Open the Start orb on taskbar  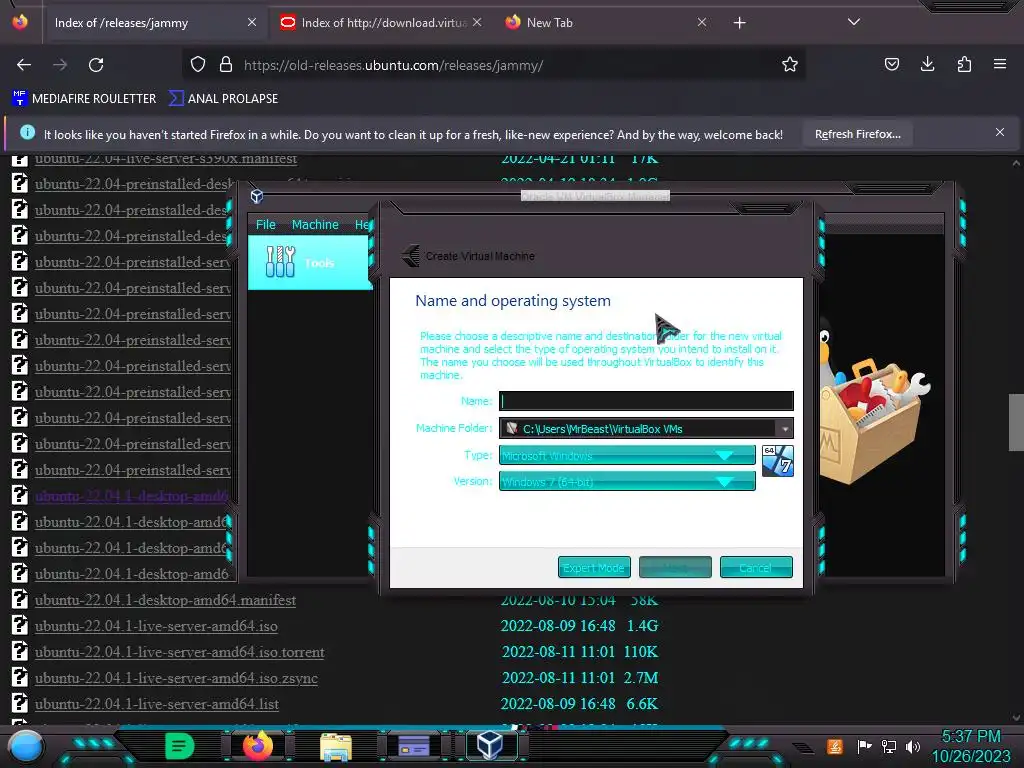pos(25,747)
